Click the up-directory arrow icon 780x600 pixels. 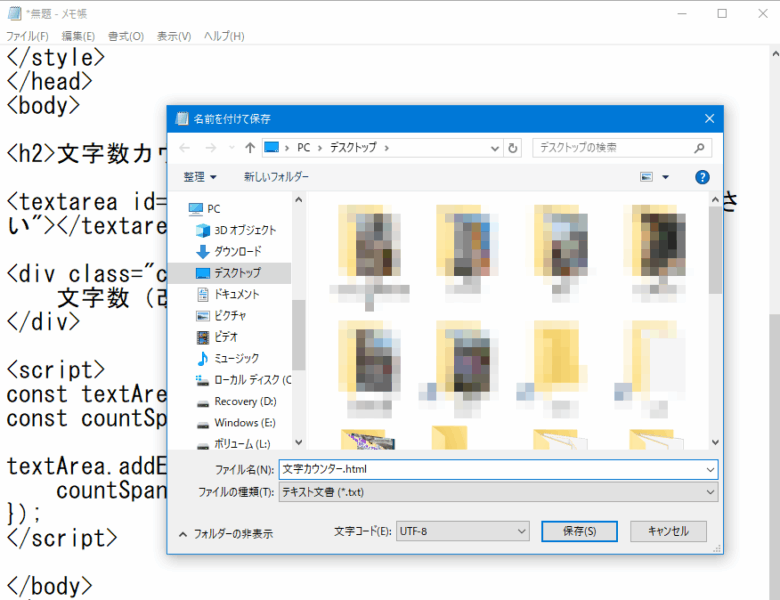coord(249,148)
